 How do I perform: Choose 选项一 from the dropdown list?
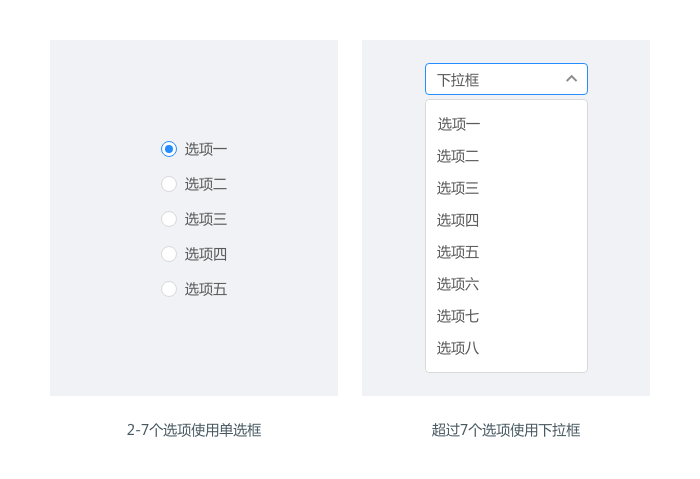(x=459, y=124)
